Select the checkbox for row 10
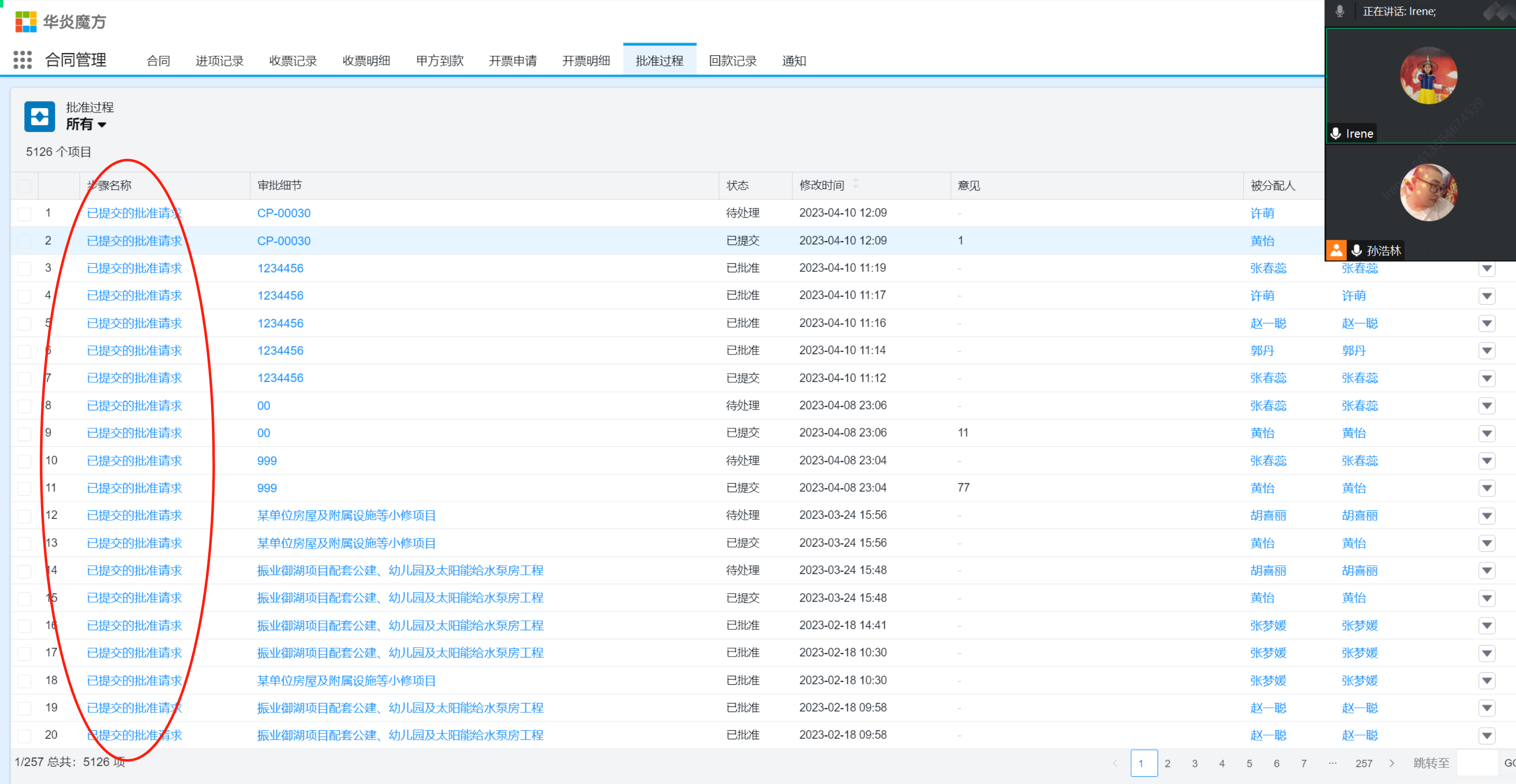The image size is (1516, 784). (24, 461)
